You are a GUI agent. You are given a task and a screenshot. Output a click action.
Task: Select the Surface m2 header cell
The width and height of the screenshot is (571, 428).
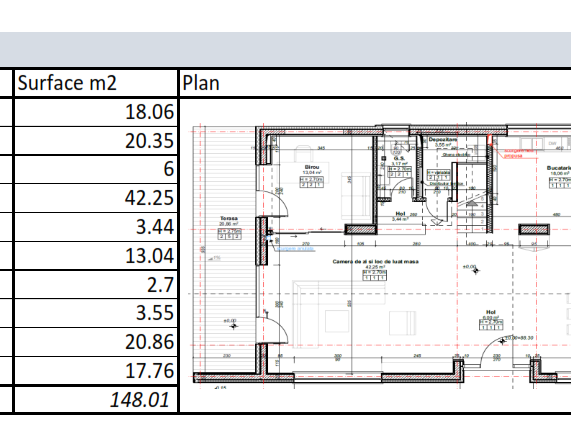coord(96,83)
